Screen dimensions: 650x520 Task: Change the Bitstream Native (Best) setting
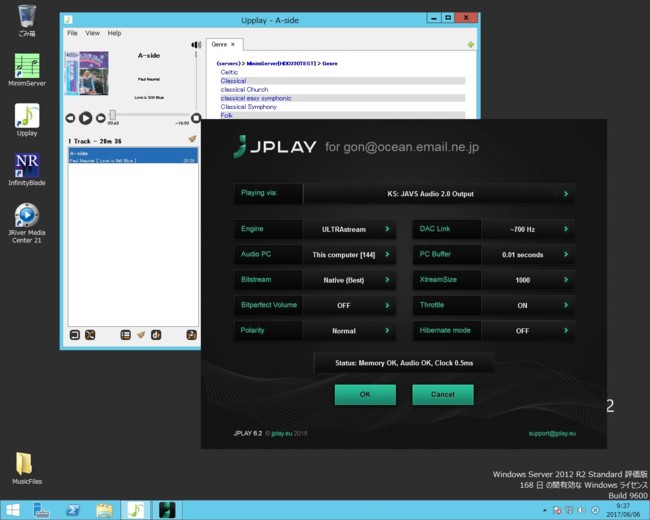(349, 280)
